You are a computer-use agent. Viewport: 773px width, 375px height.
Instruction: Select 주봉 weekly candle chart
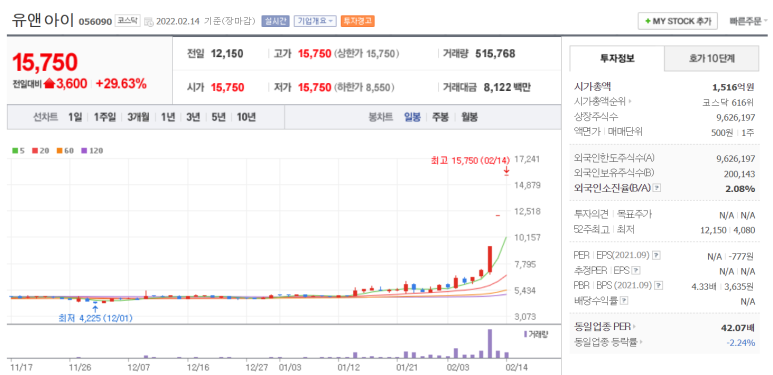coord(440,117)
